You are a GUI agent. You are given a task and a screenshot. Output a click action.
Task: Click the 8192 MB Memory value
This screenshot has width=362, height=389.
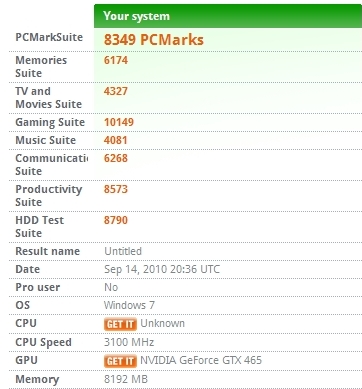click(126, 379)
